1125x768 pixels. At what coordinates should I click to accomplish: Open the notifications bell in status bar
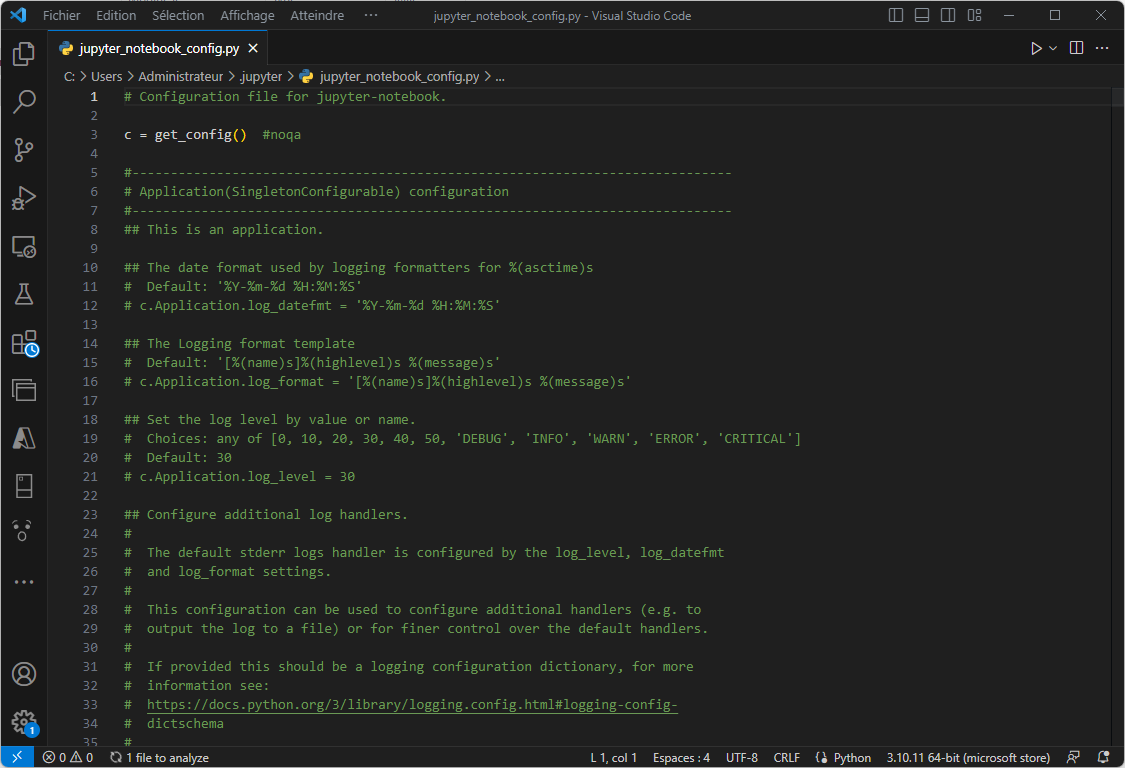point(1103,757)
